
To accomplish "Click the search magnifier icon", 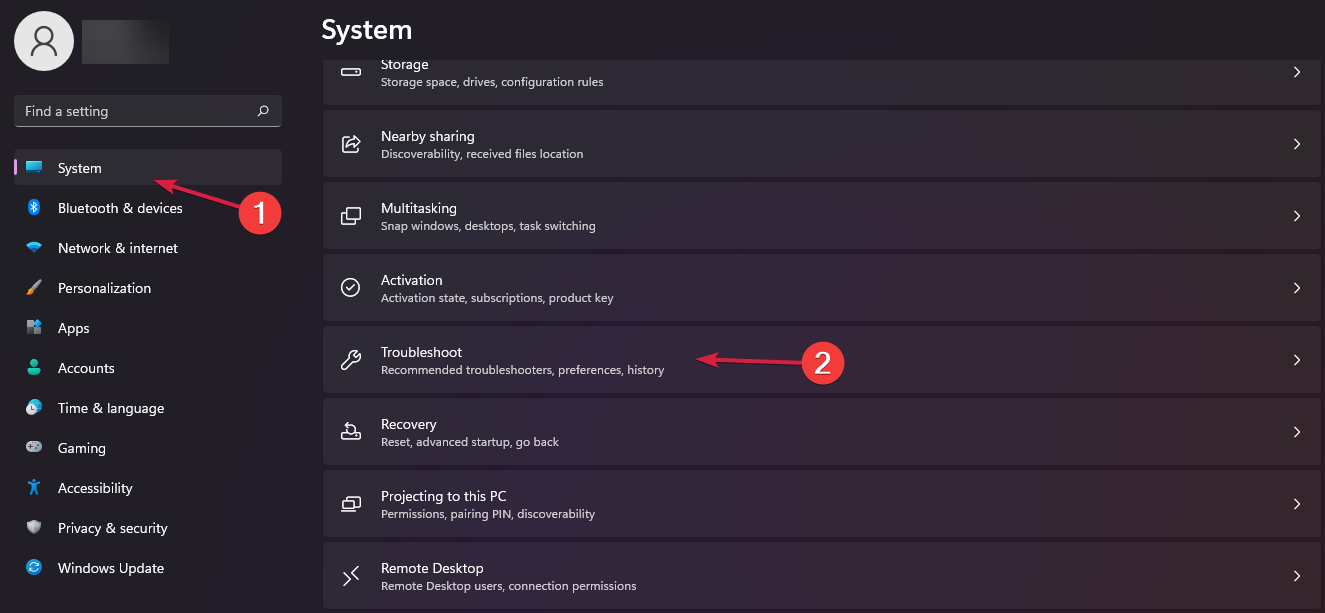I will (x=262, y=111).
